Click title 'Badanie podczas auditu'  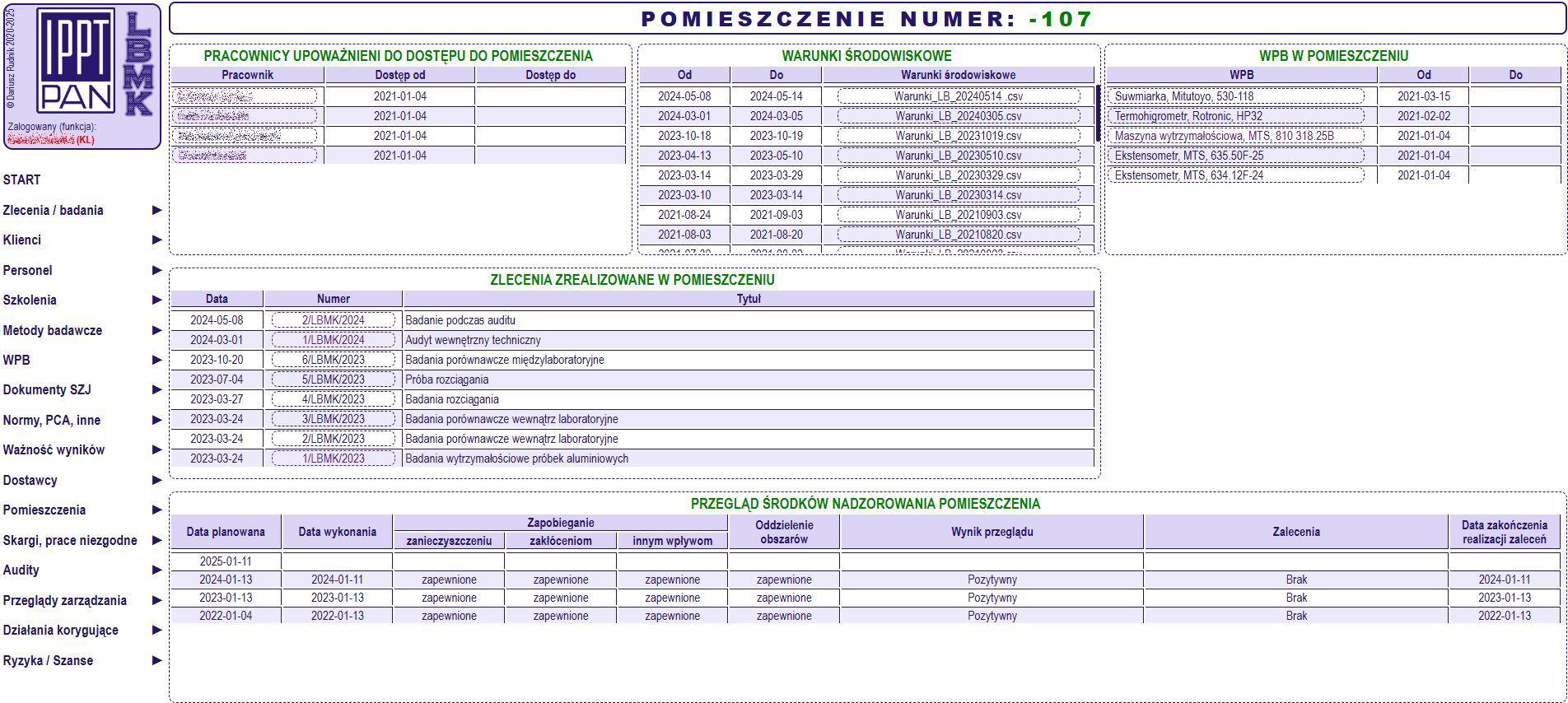(460, 320)
